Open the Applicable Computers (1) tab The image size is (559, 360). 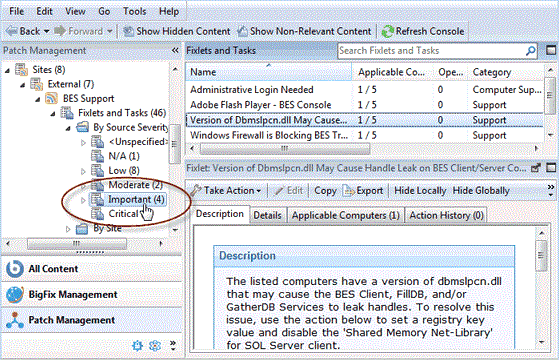pyautogui.click(x=345, y=215)
